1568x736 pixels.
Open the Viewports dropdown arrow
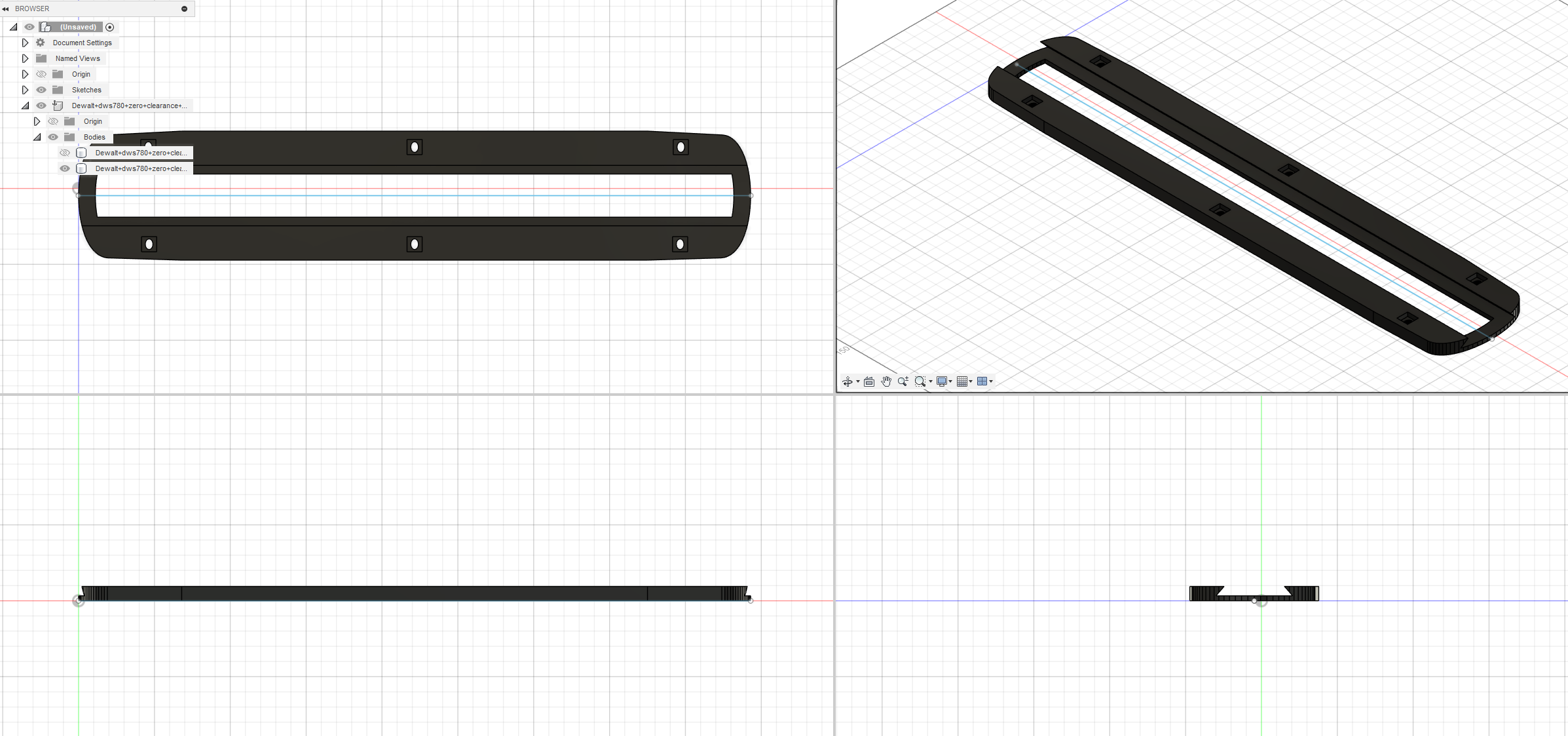click(991, 381)
